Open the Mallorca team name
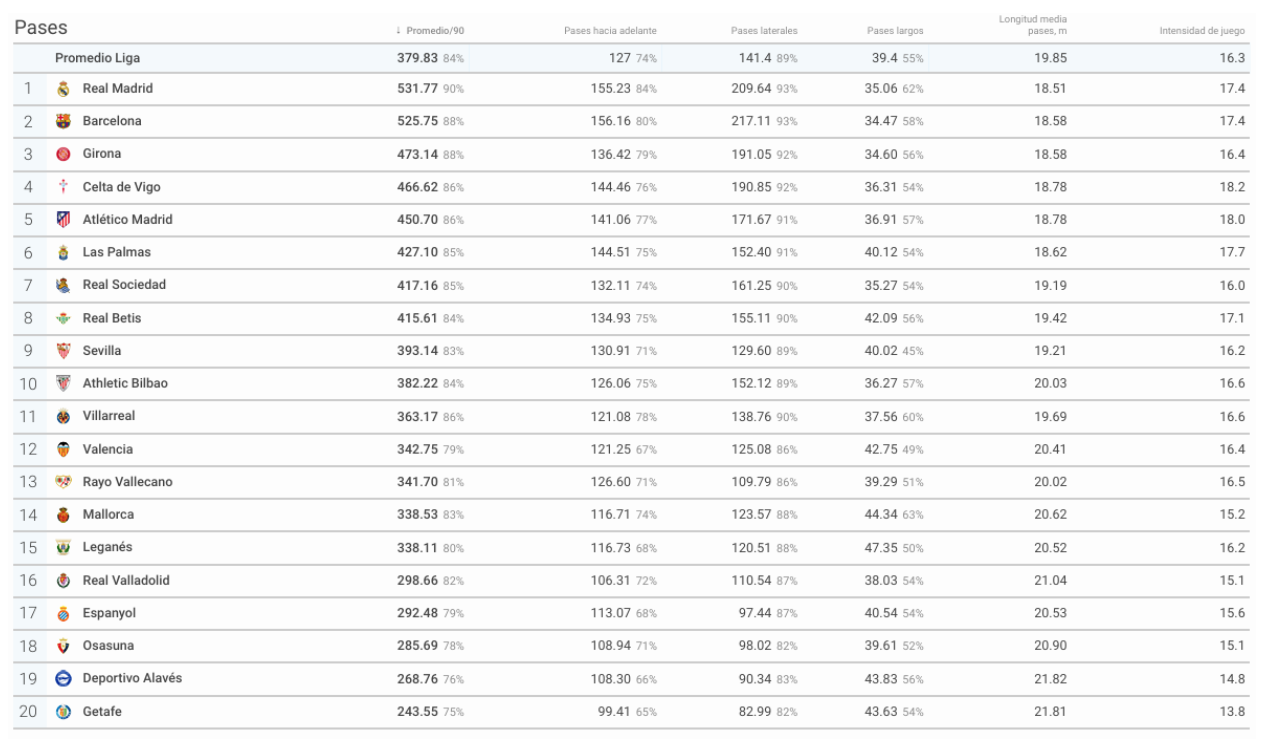Image resolution: width=1272 pixels, height=740 pixels. [x=108, y=514]
